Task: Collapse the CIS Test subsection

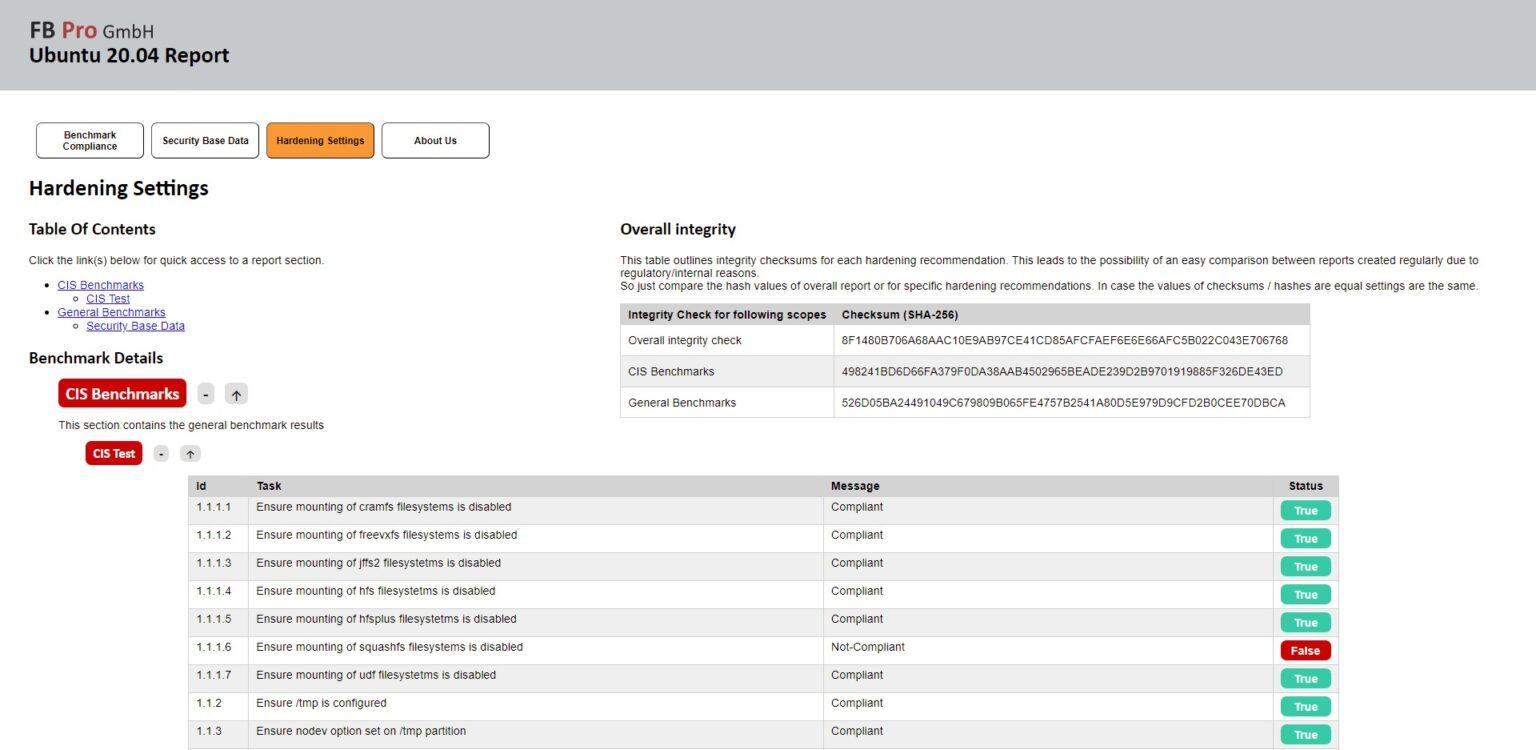Action: (x=160, y=453)
